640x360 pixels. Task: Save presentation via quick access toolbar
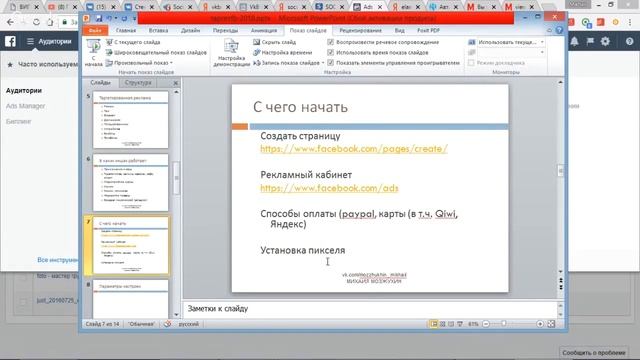pyautogui.click(x=99, y=19)
